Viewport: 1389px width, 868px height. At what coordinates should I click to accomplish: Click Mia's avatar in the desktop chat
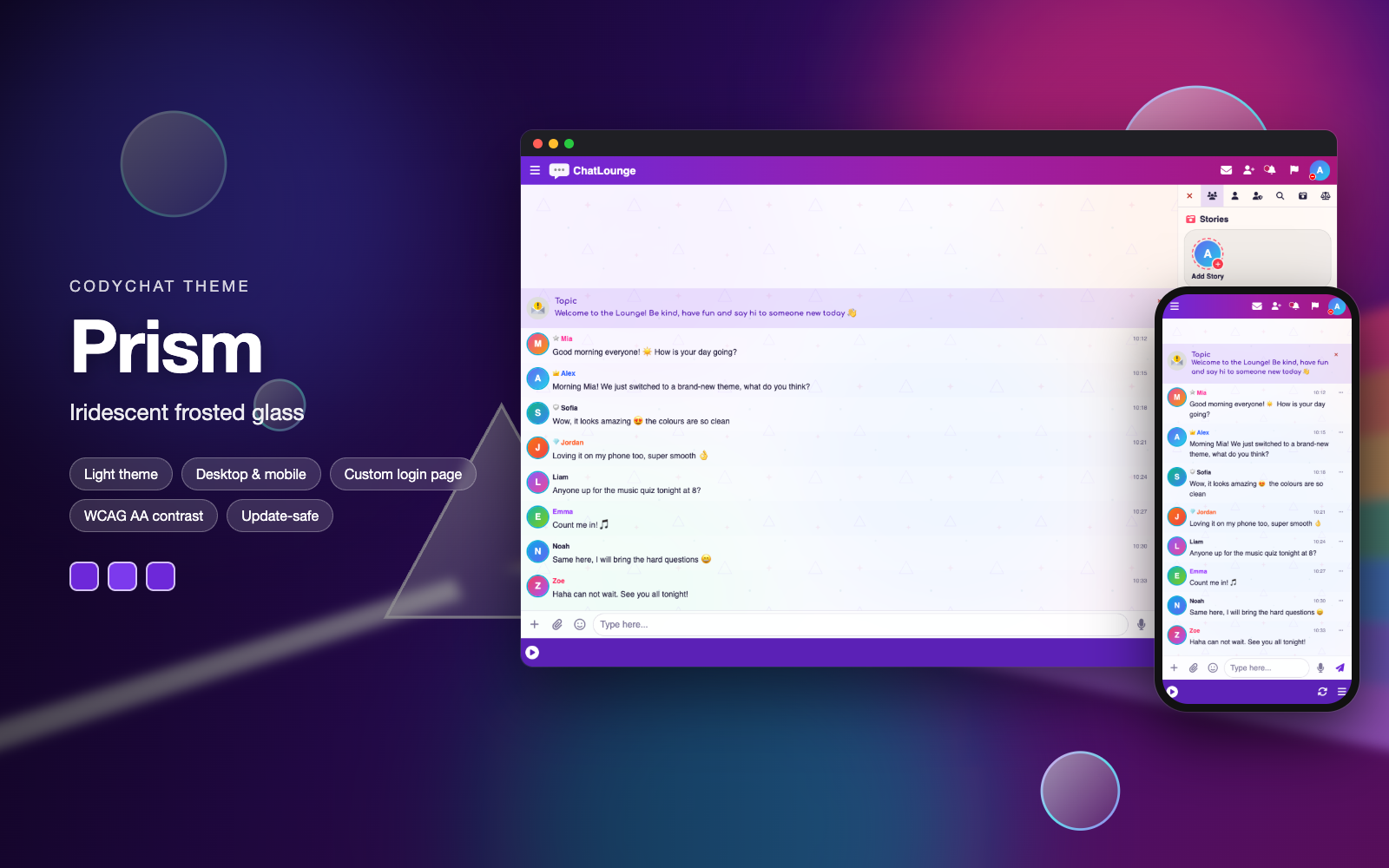[537, 344]
